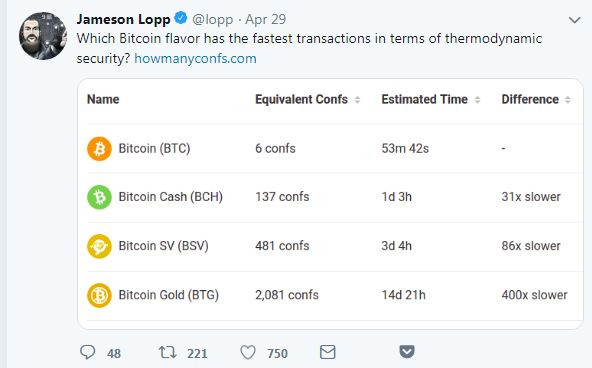
Task: Retweet this tweet via retweet icon
Action: coord(168,352)
